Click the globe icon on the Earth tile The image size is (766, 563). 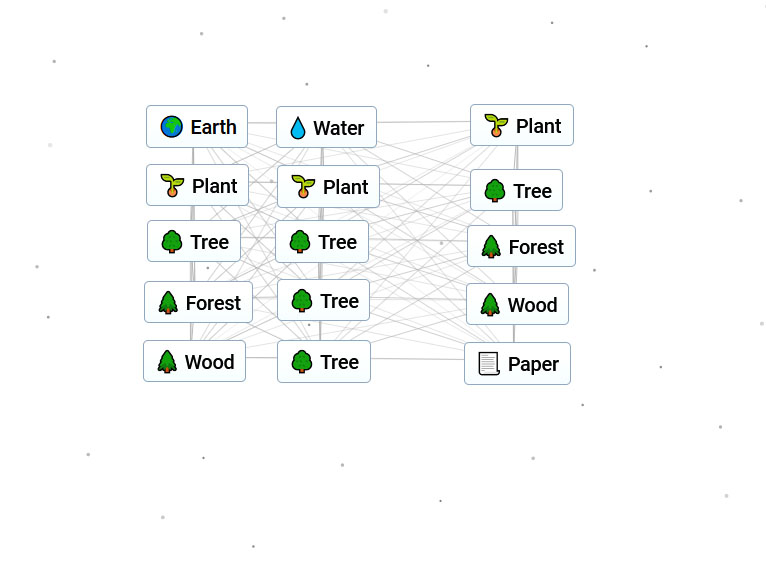[x=172, y=127]
